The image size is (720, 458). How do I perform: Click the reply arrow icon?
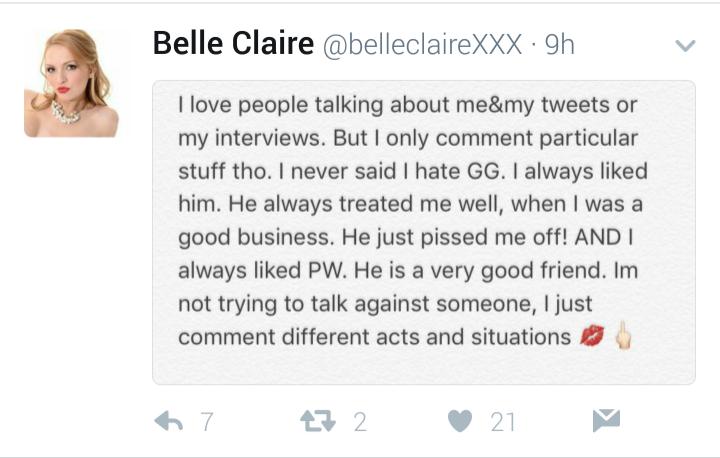(170, 422)
